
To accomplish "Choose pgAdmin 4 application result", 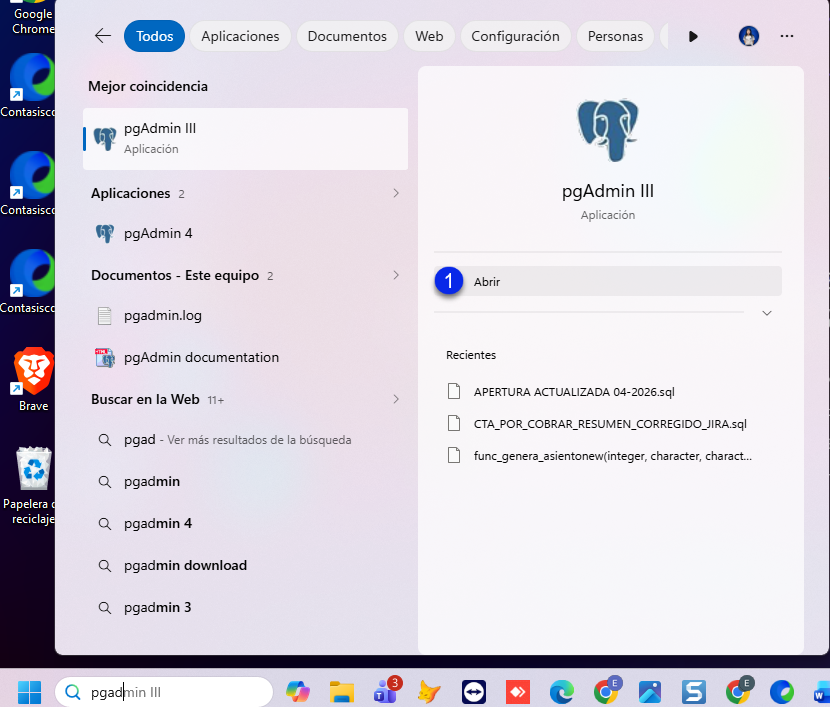I will click(246, 233).
